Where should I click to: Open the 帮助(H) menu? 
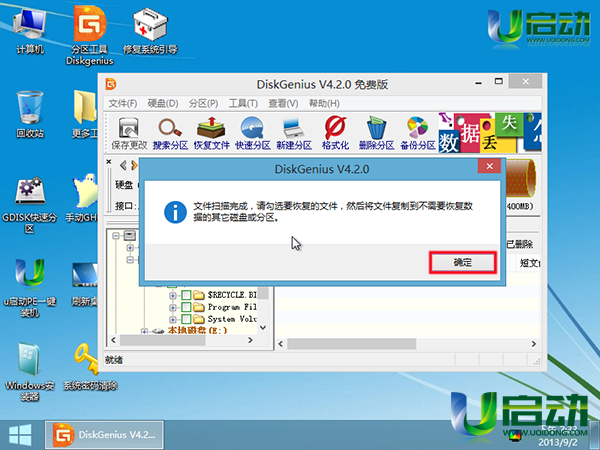pyautogui.click(x=324, y=103)
